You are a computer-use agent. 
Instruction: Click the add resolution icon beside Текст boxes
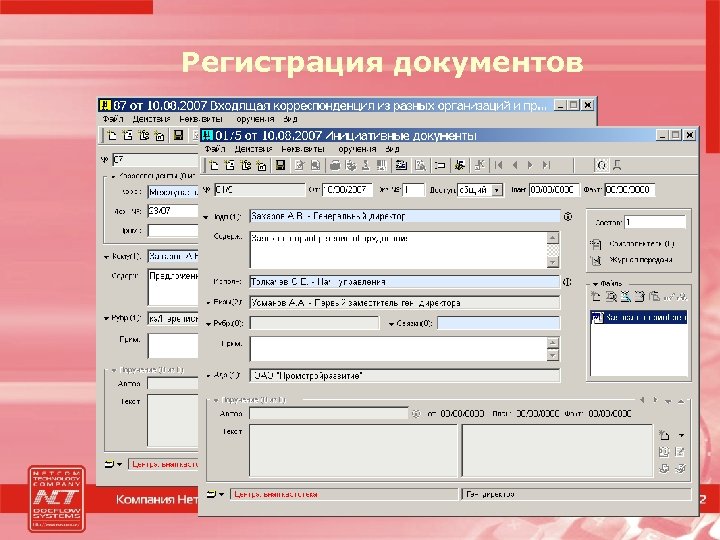[664, 435]
